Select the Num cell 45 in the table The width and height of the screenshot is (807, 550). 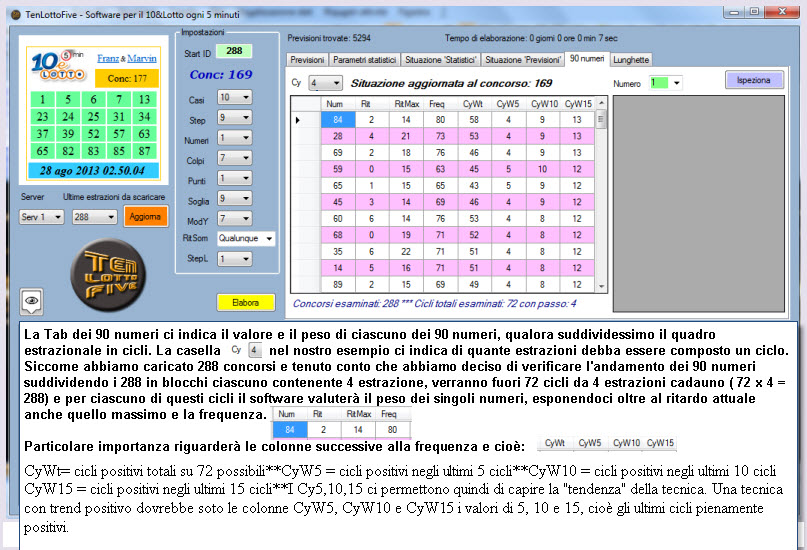tap(338, 202)
